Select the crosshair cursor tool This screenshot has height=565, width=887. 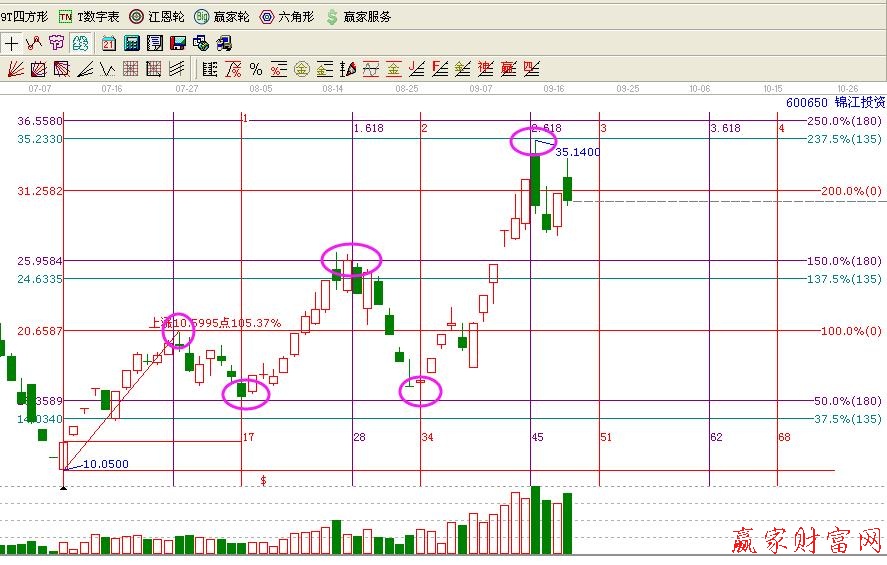tap(12, 43)
